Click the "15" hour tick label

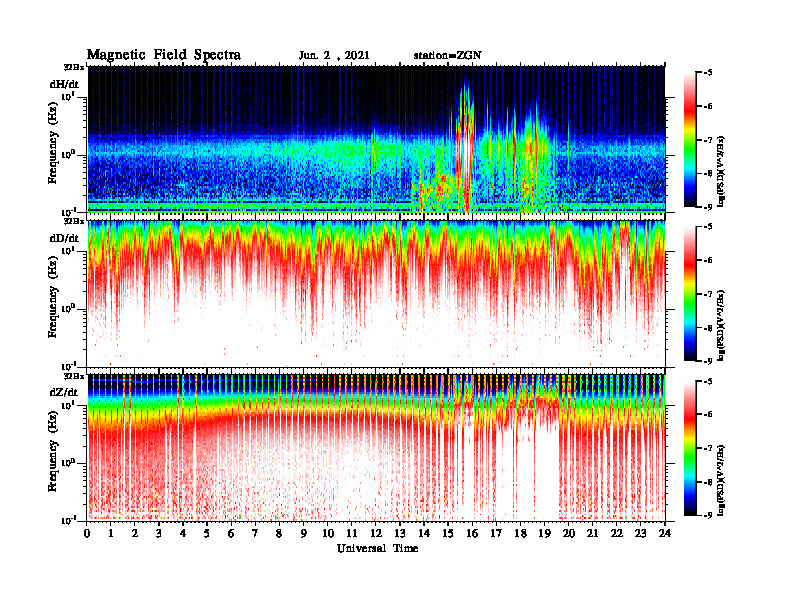coord(448,533)
